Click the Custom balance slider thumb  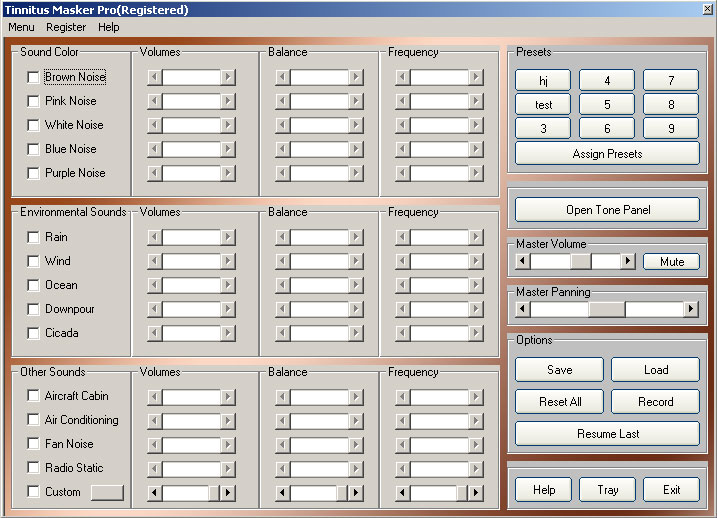tap(342, 492)
